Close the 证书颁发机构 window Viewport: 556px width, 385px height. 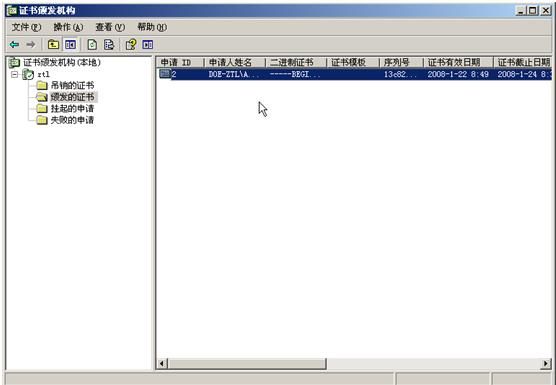pyautogui.click(x=546, y=11)
